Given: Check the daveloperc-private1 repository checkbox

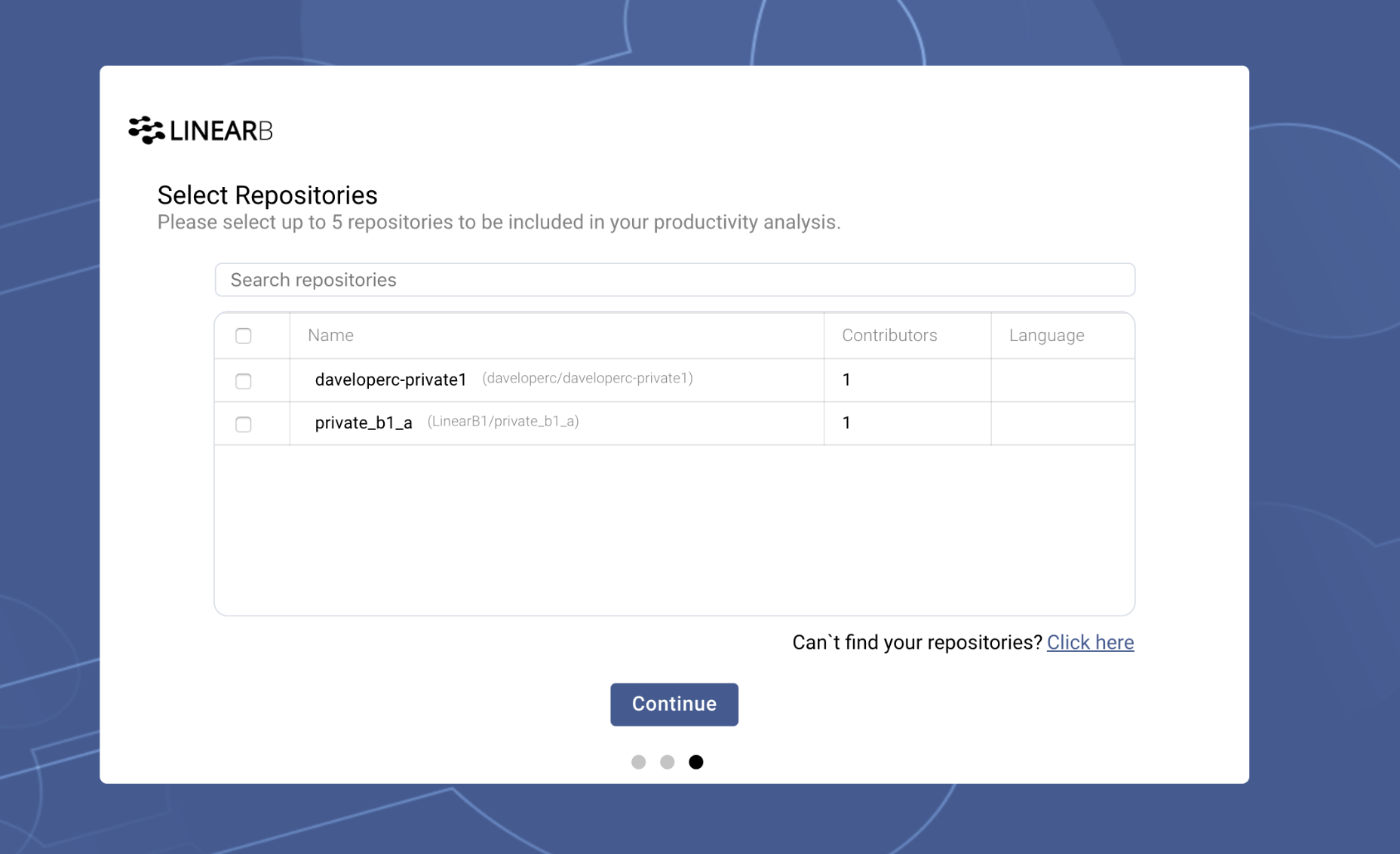Looking at the screenshot, I should [x=243, y=381].
